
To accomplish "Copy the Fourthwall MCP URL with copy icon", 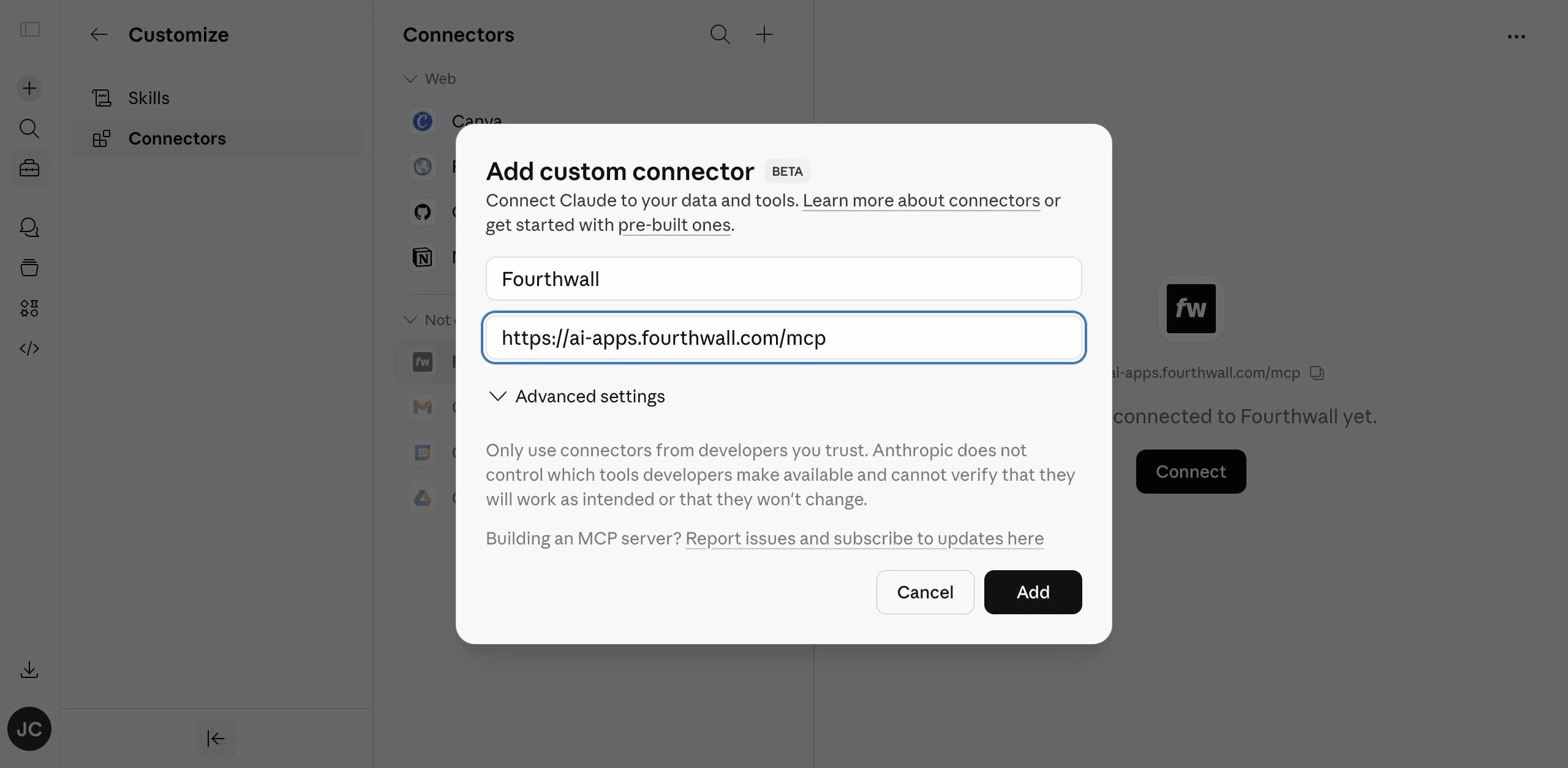I will click(1316, 373).
